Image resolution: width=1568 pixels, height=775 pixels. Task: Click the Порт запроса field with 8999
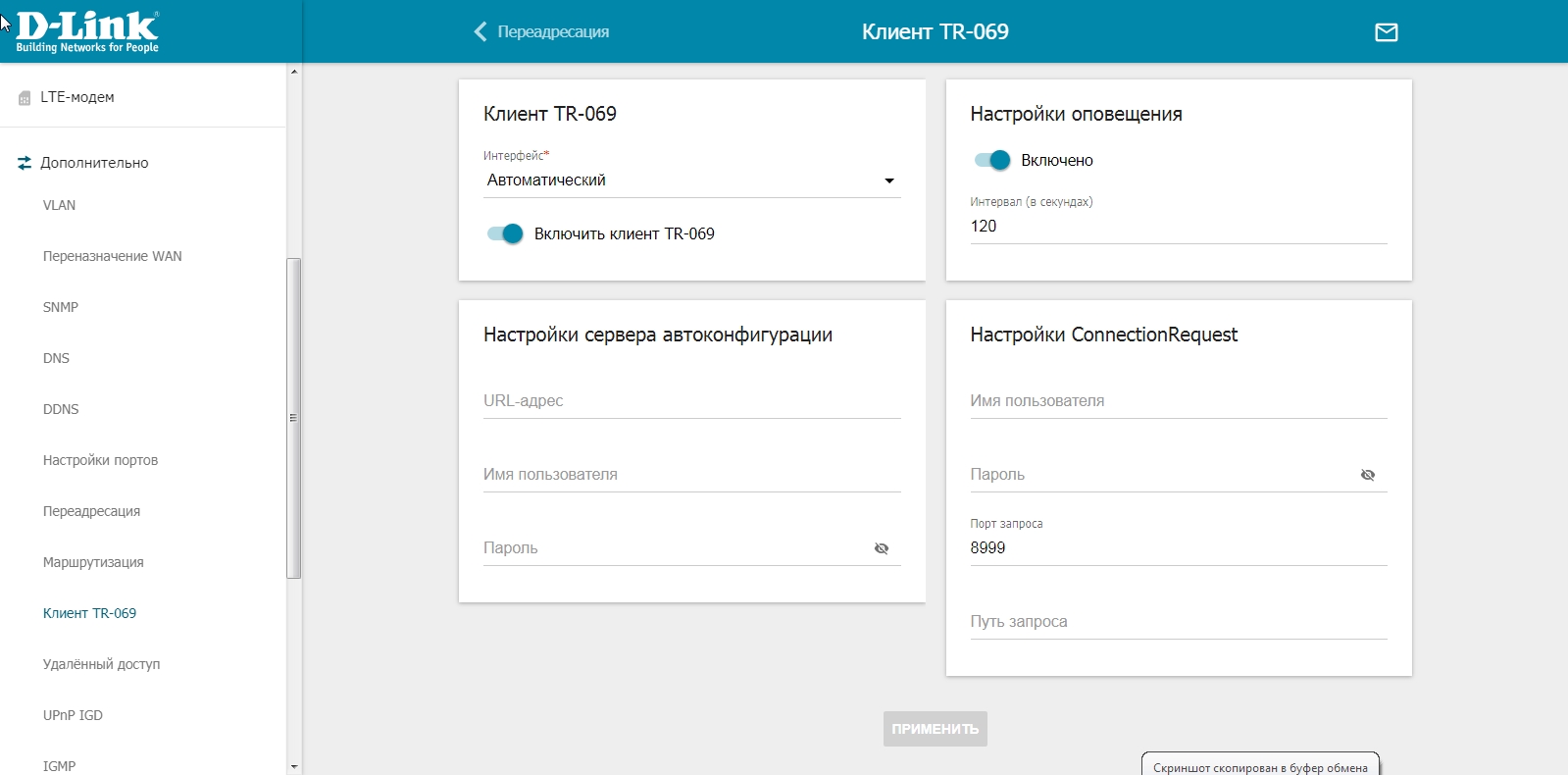[x=1177, y=548]
